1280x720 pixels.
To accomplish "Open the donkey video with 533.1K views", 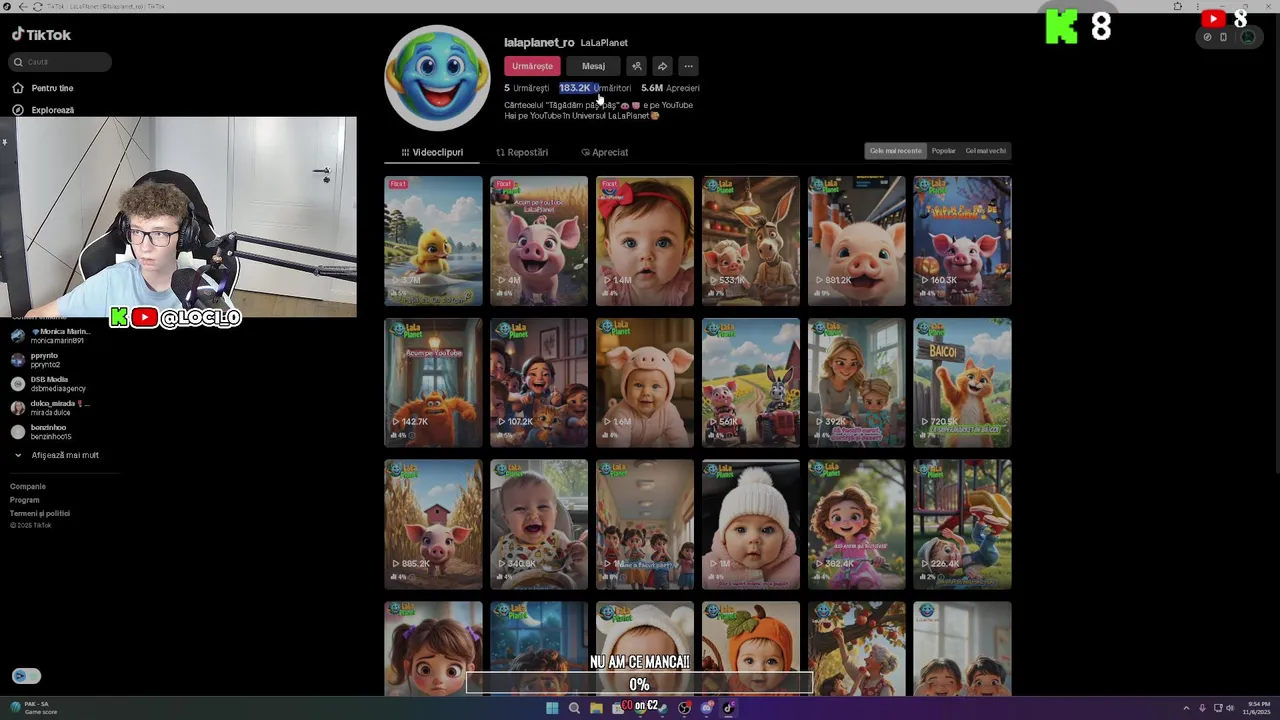I will coord(751,241).
